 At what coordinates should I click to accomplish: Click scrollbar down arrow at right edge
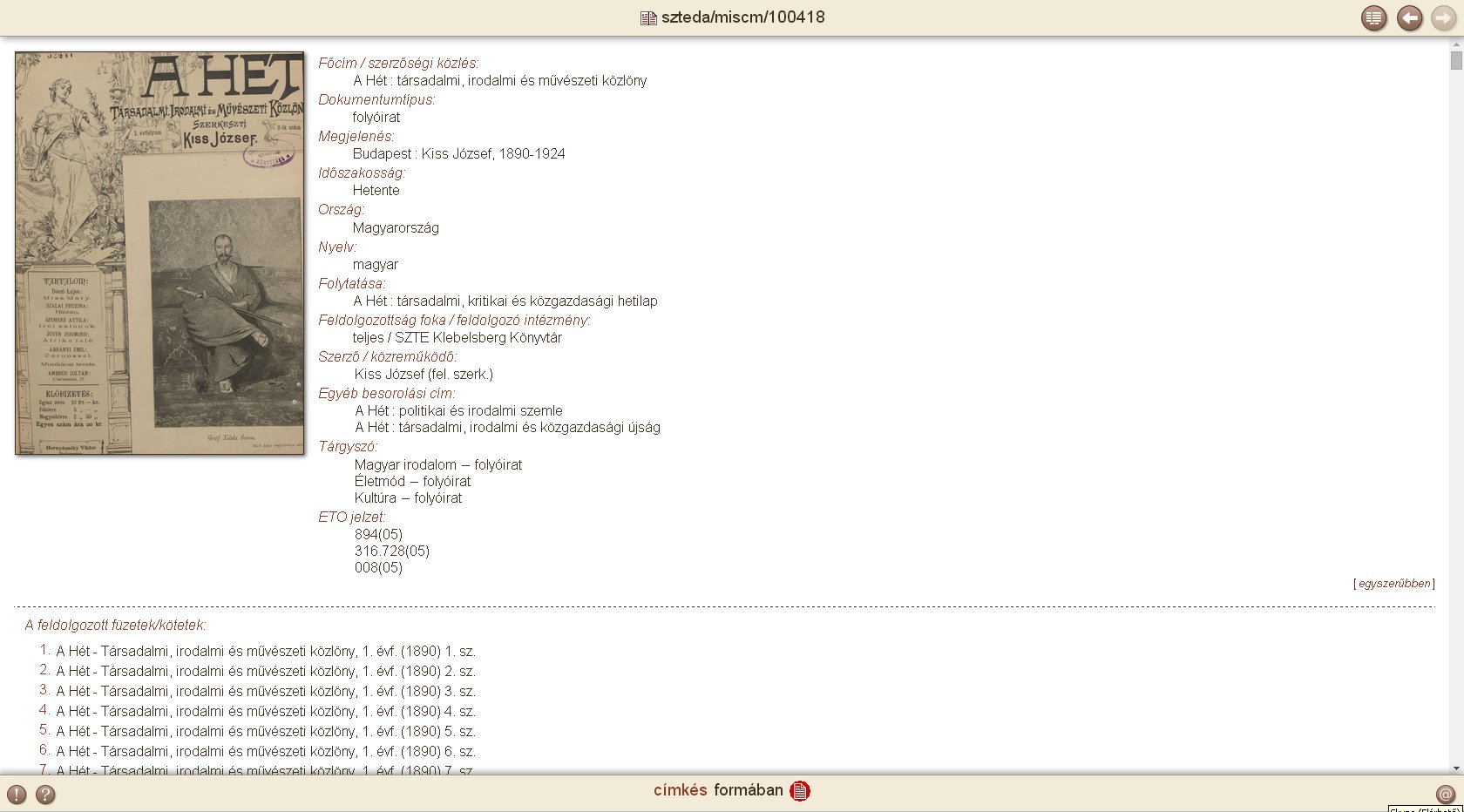pos(1456,769)
